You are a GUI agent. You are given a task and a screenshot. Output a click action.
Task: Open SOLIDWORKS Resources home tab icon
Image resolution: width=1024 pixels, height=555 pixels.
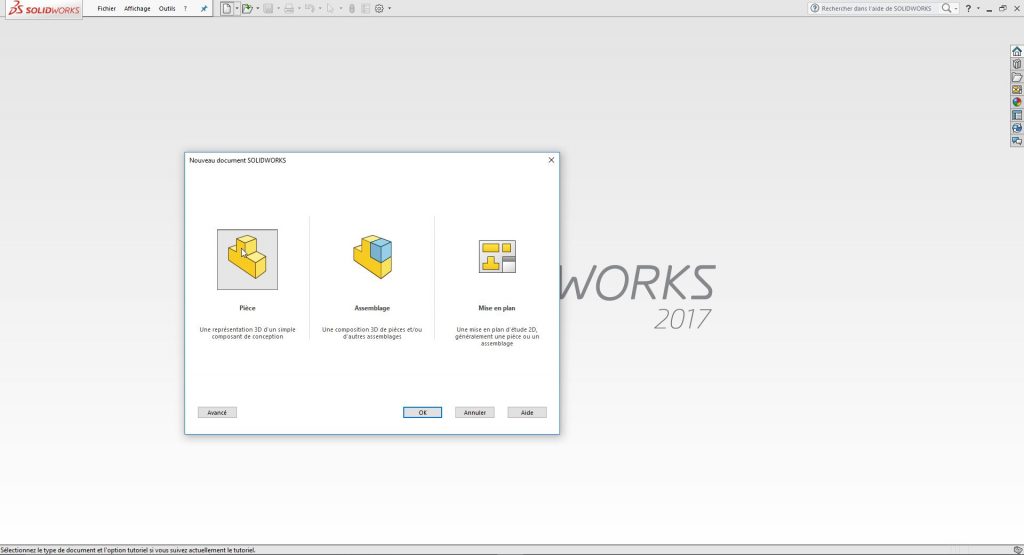point(1017,51)
